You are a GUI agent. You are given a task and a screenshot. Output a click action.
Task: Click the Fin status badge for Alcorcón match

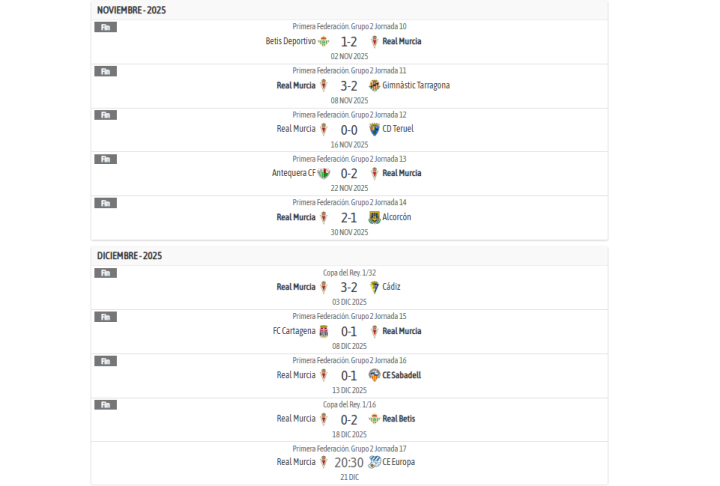(105, 203)
